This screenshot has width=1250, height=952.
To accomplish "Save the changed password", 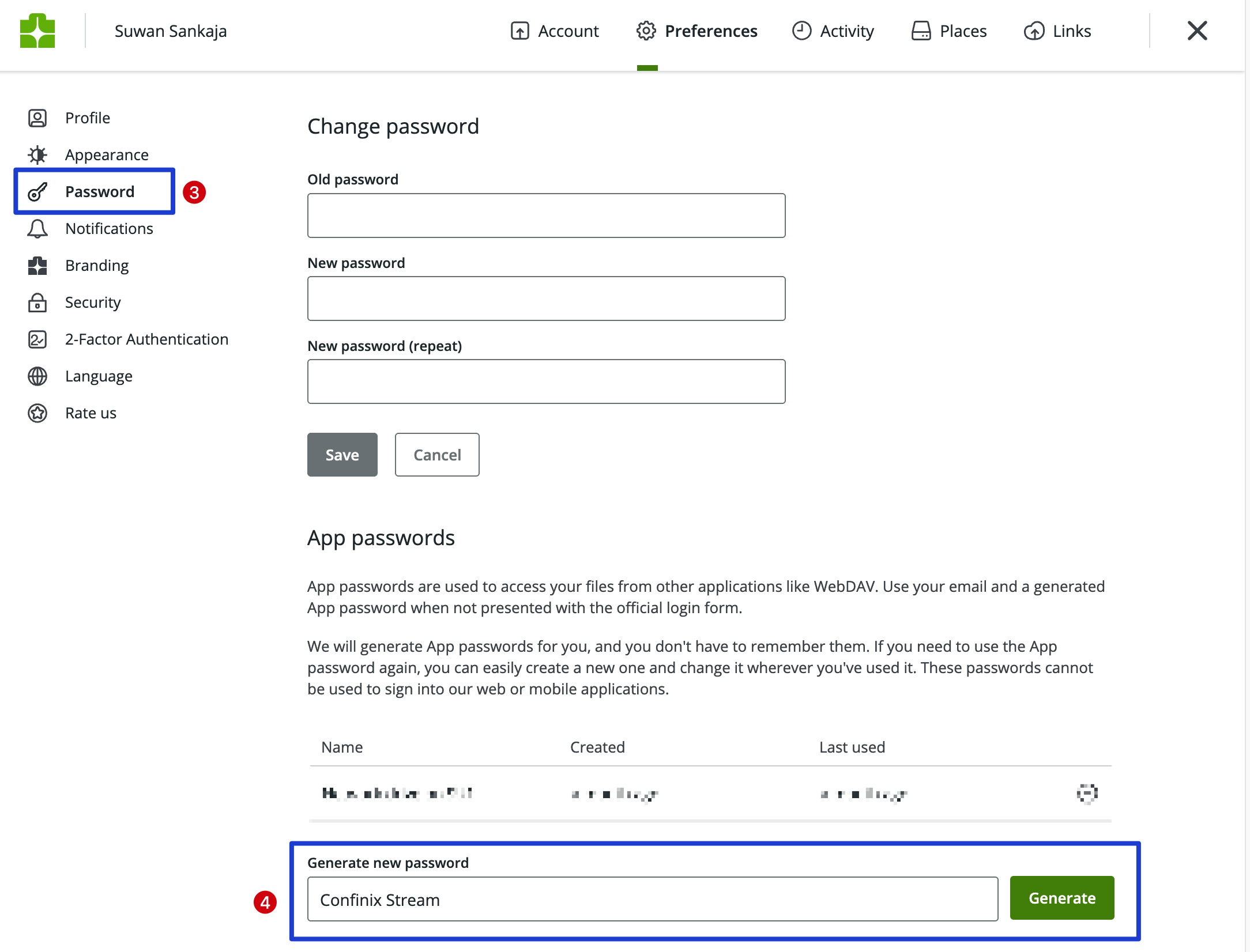I will click(x=342, y=455).
